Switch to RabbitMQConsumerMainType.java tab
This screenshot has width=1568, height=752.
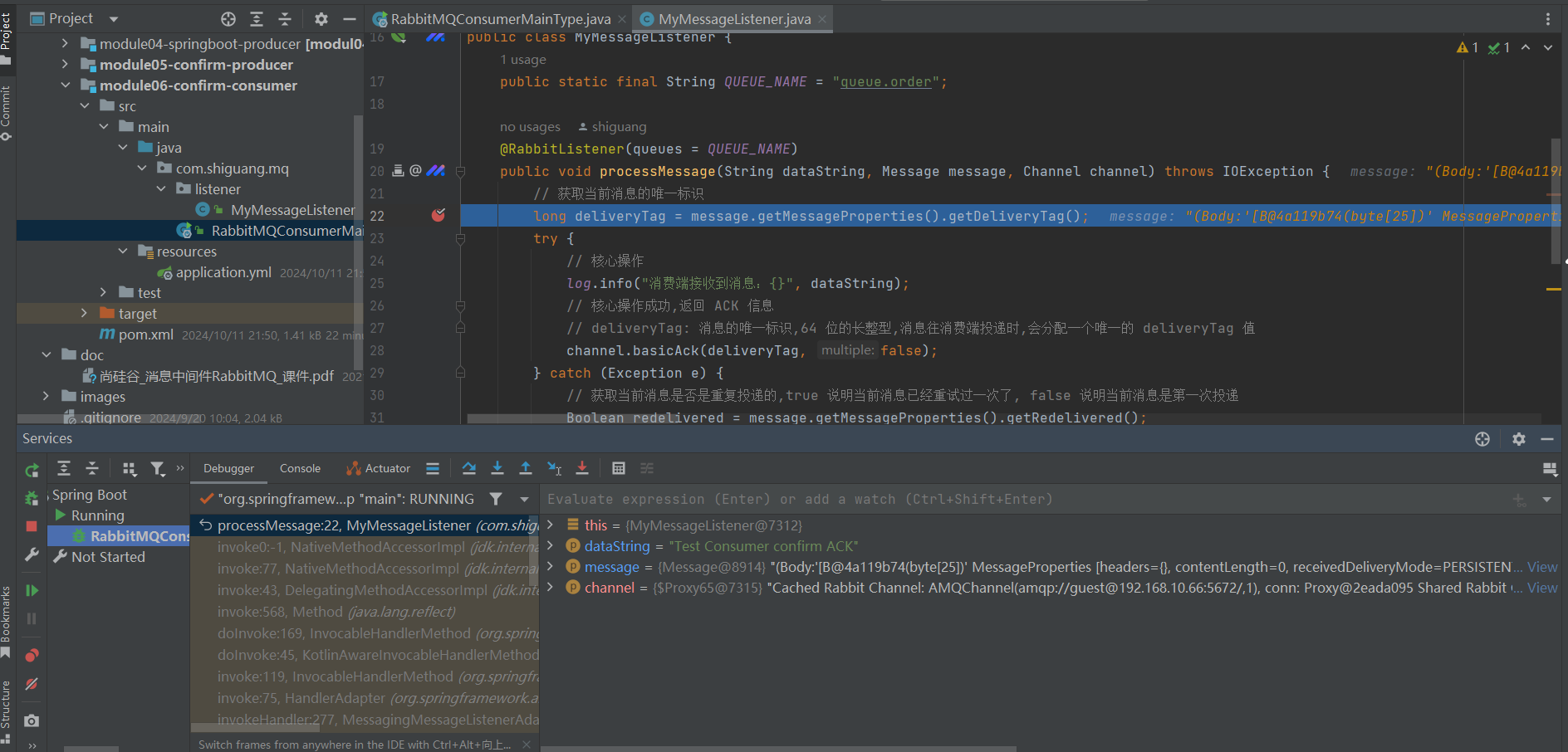(501, 18)
